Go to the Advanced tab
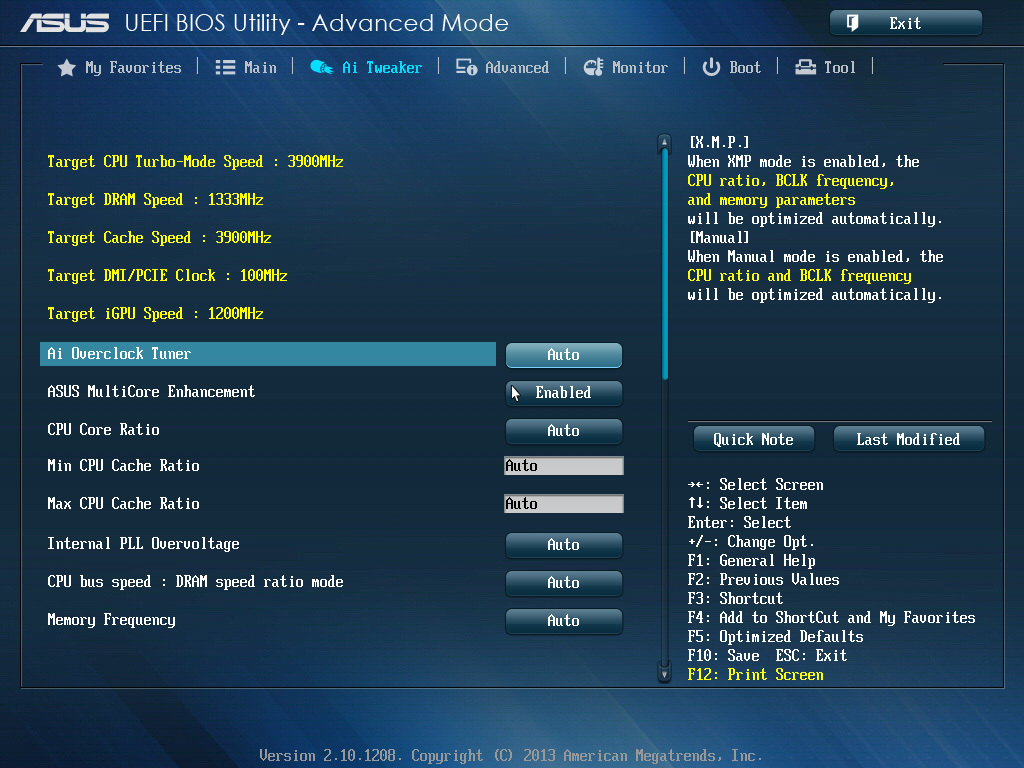This screenshot has width=1024, height=768. (x=517, y=68)
